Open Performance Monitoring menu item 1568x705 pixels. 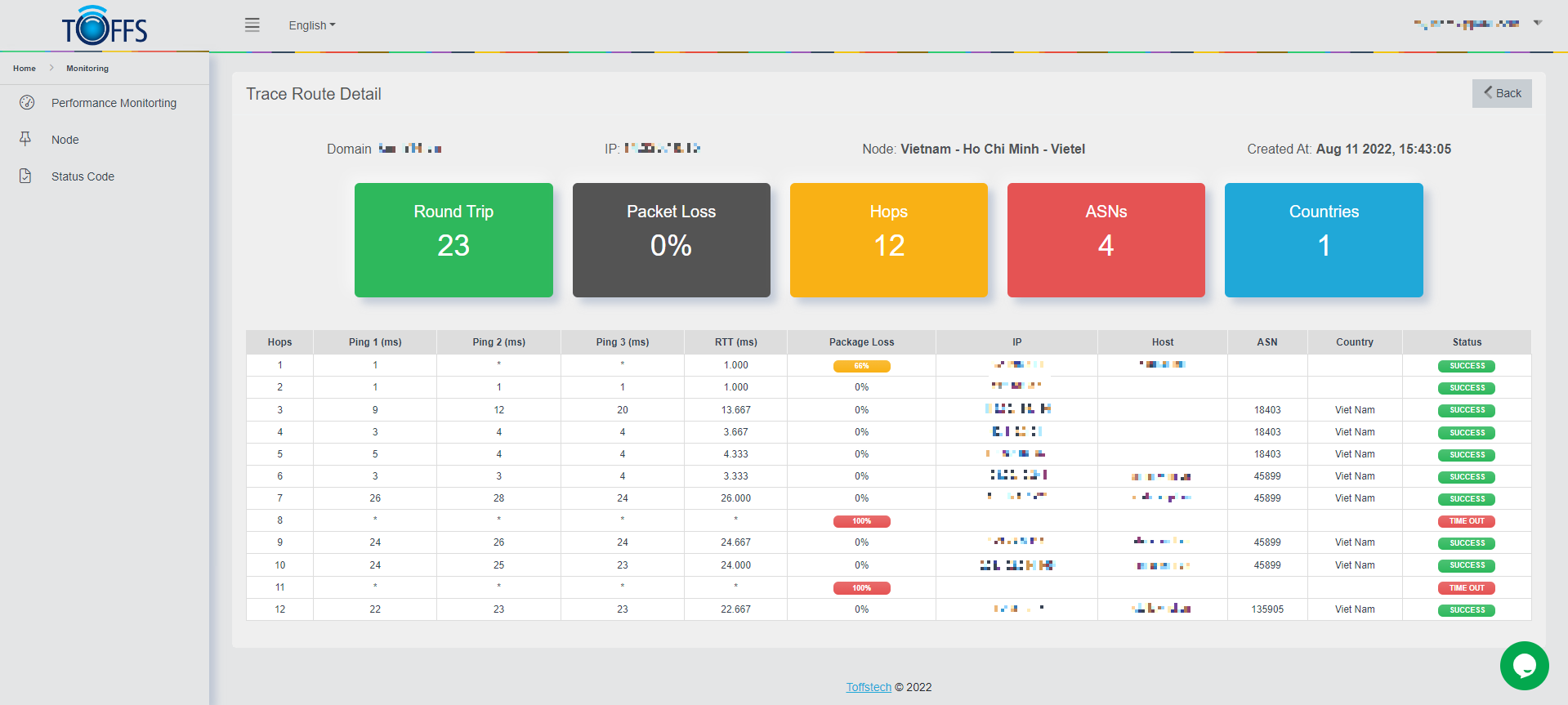pos(114,103)
